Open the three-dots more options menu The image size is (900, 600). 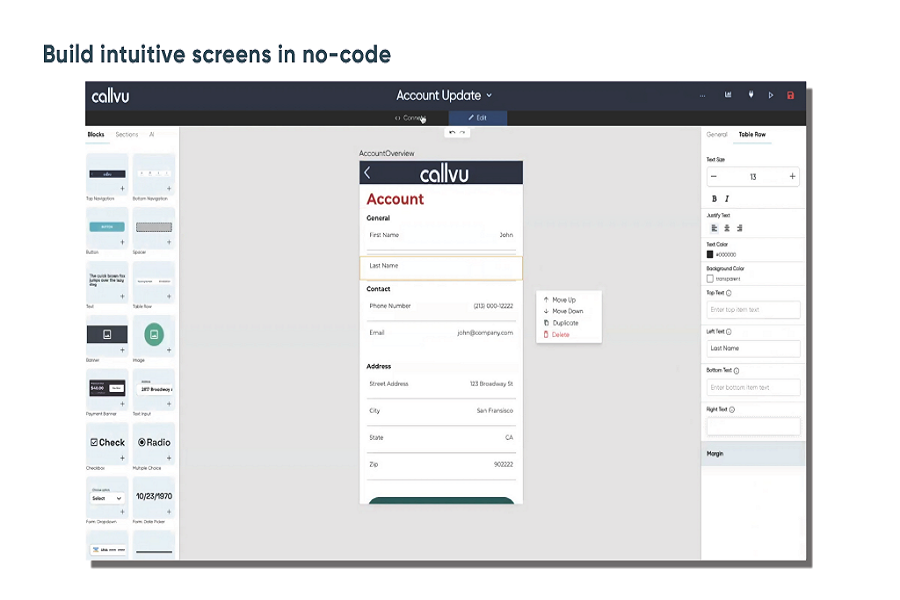703,96
